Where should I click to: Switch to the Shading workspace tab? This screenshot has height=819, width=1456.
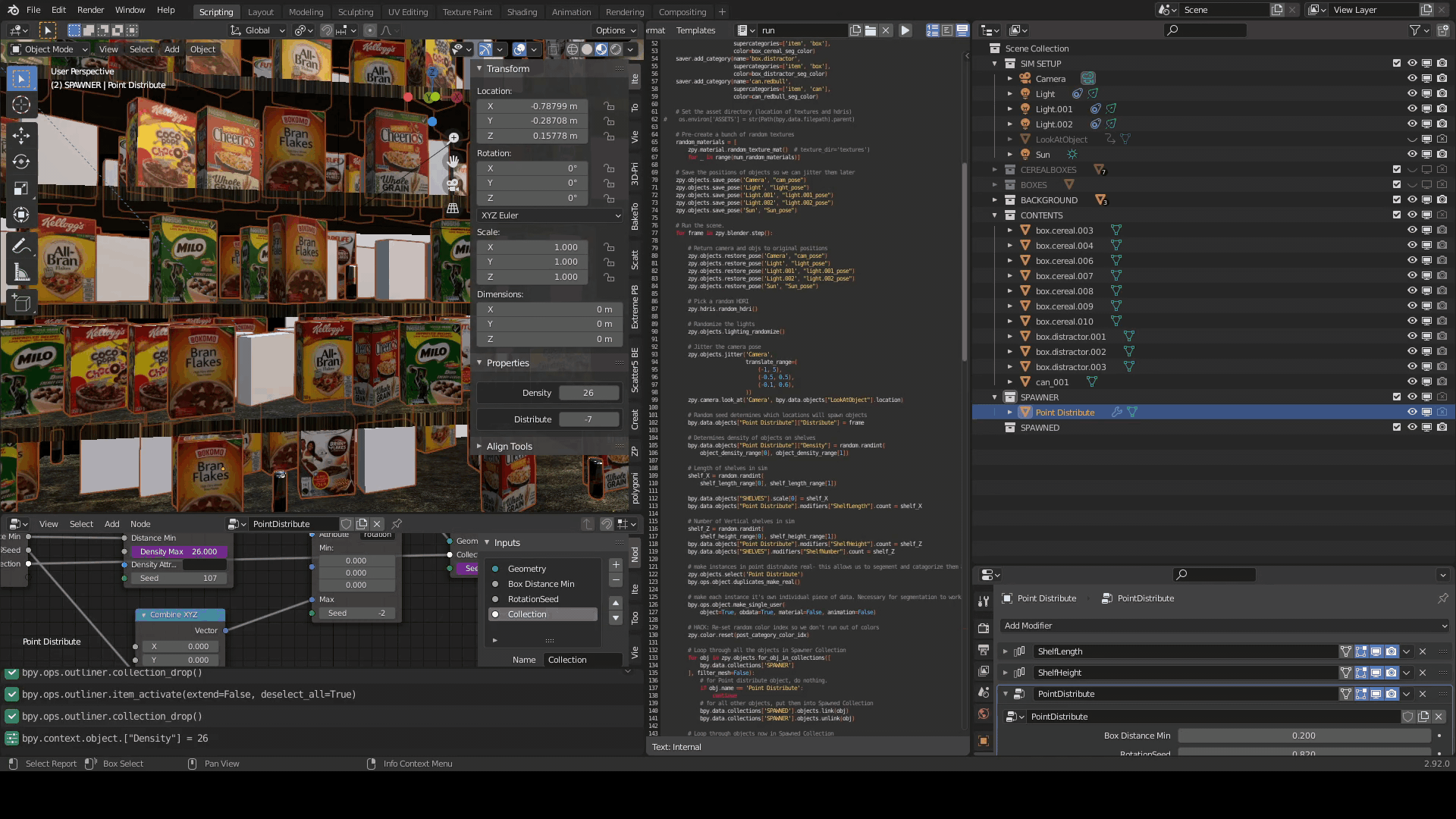coord(522,12)
